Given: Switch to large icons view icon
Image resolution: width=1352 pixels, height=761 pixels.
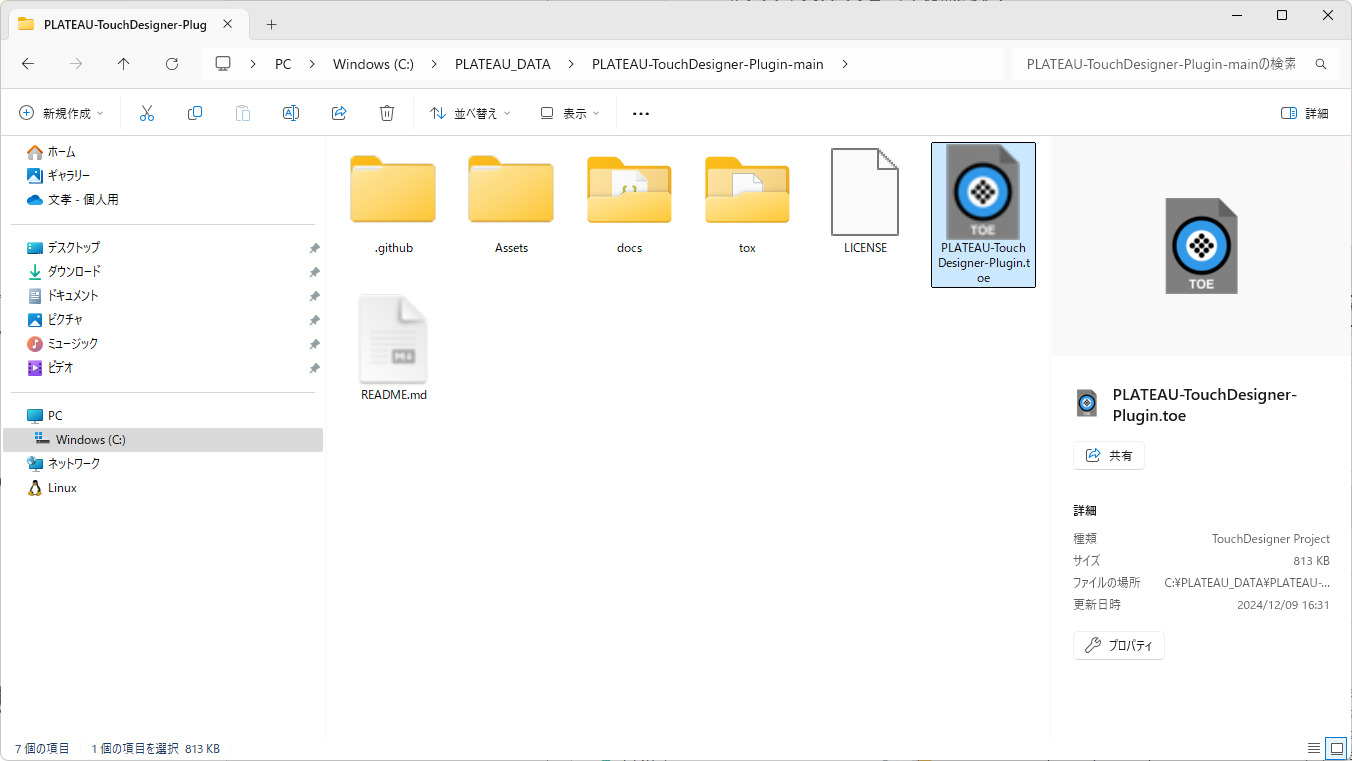Looking at the screenshot, I should click(x=1336, y=748).
